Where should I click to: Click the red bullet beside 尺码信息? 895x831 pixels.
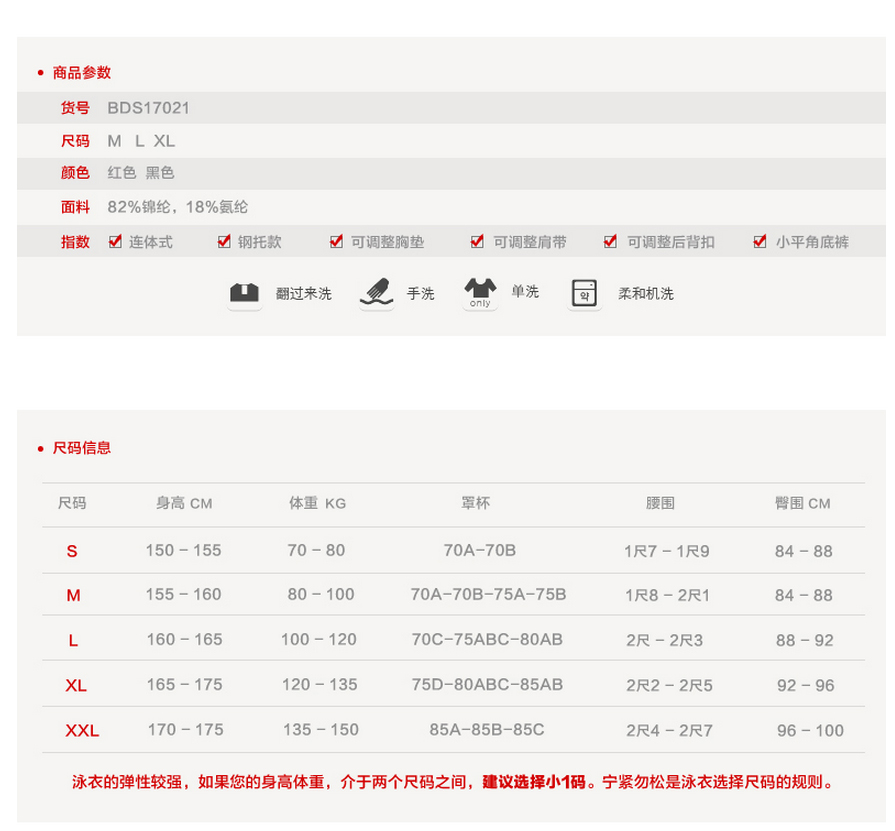(x=40, y=449)
